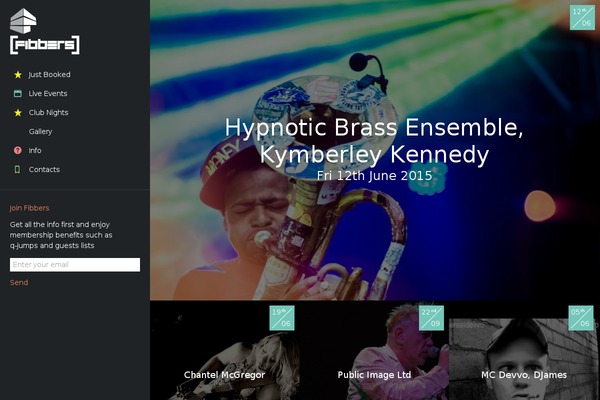This screenshot has width=600, height=400.
Task: Click the question mark icon beside Info
Action: [18, 150]
